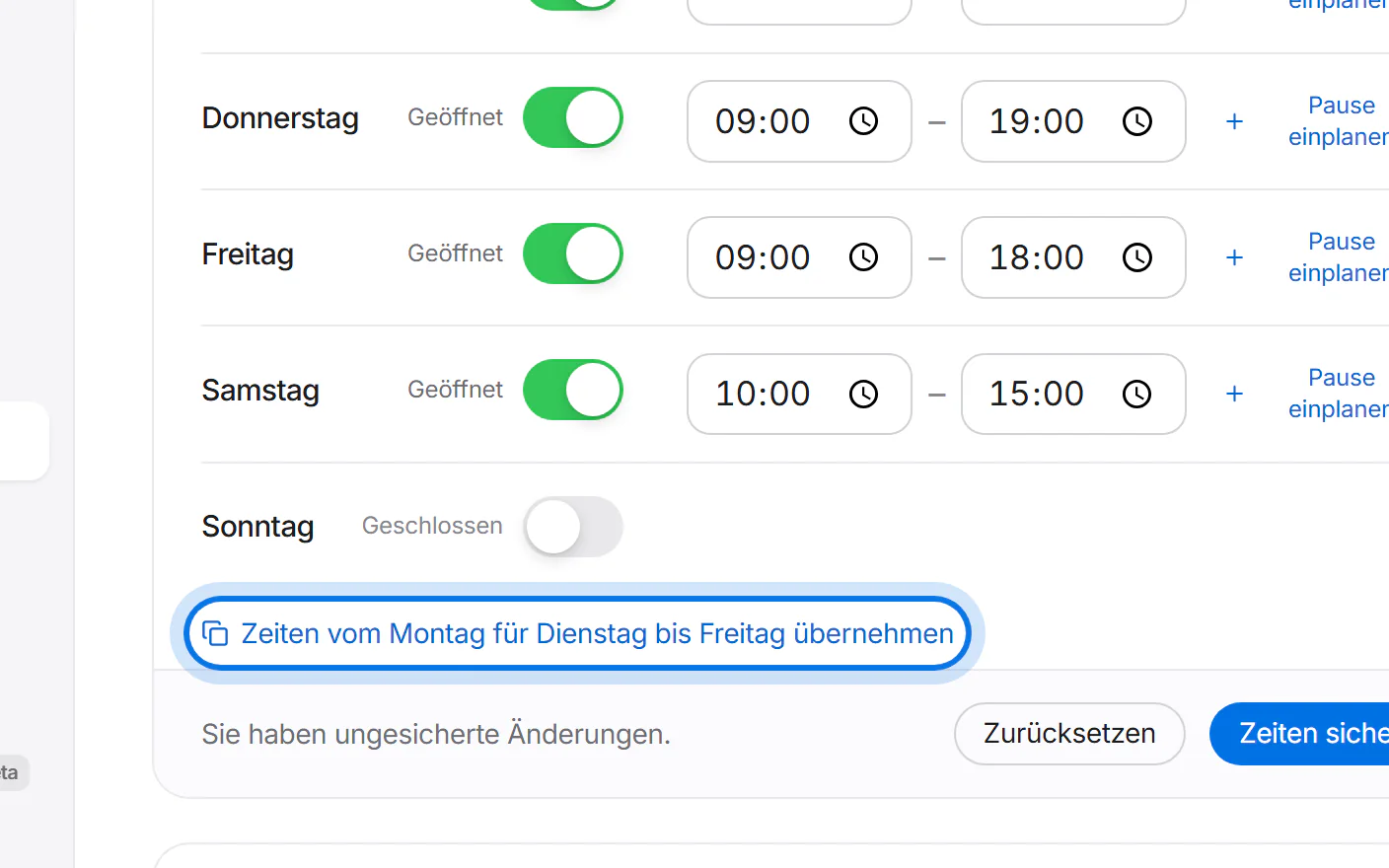Select the Sonntag day label

click(x=257, y=527)
